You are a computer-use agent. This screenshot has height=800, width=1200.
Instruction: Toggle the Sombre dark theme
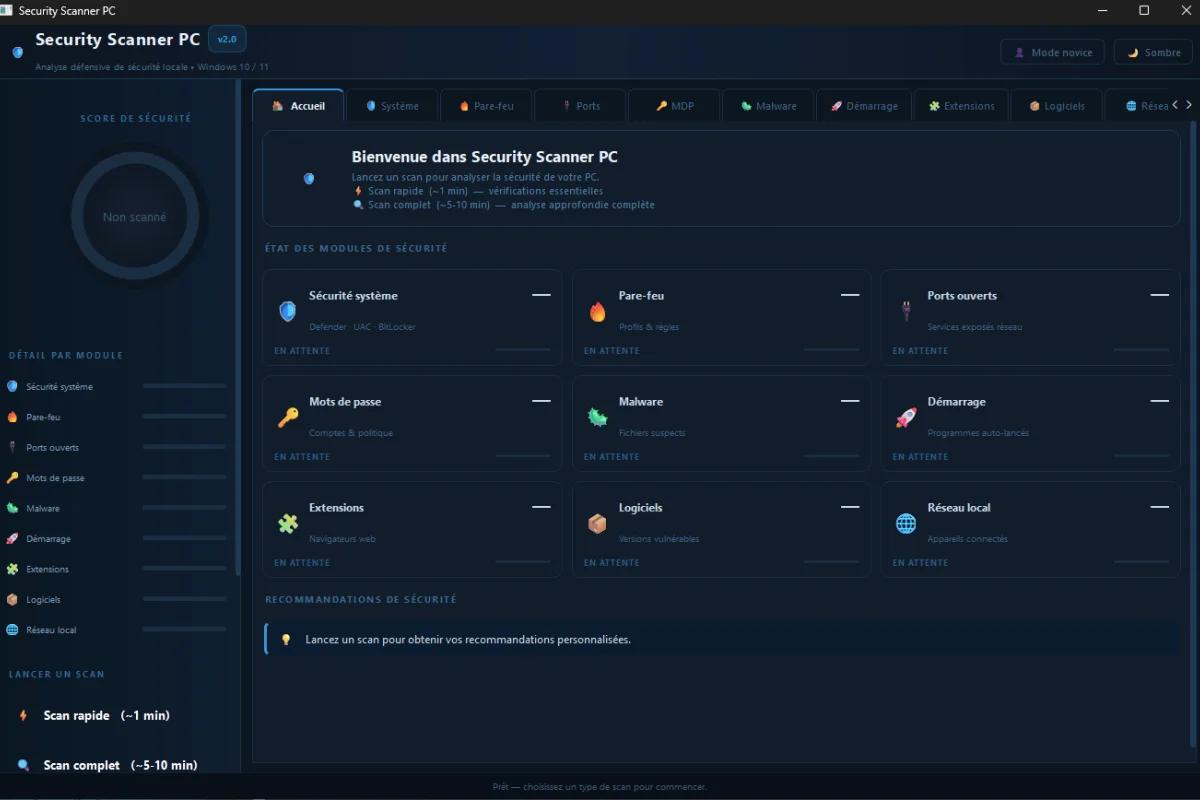click(1152, 51)
